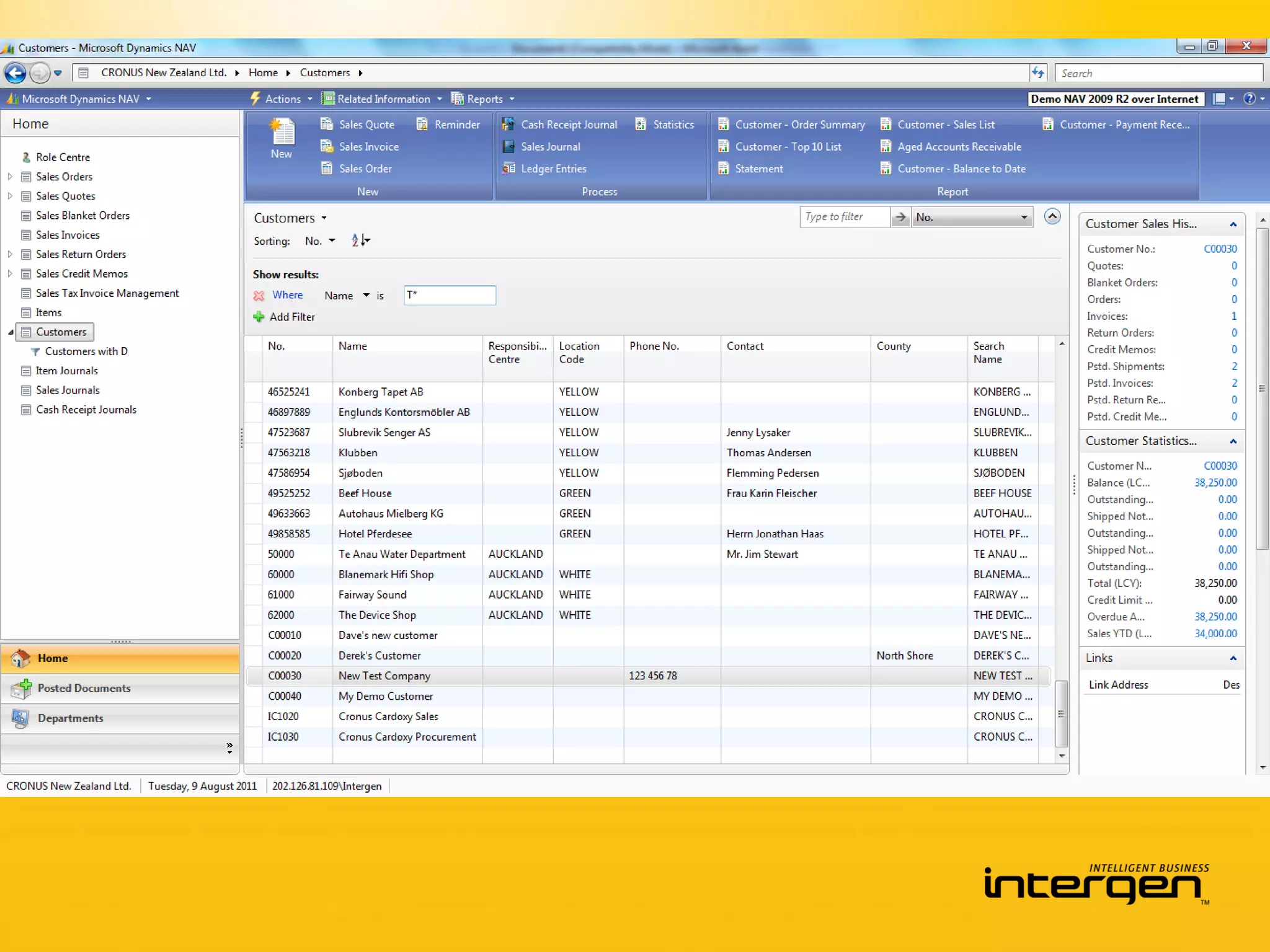This screenshot has height=952, width=1270.
Task: Click the T* filter value field
Action: point(450,295)
